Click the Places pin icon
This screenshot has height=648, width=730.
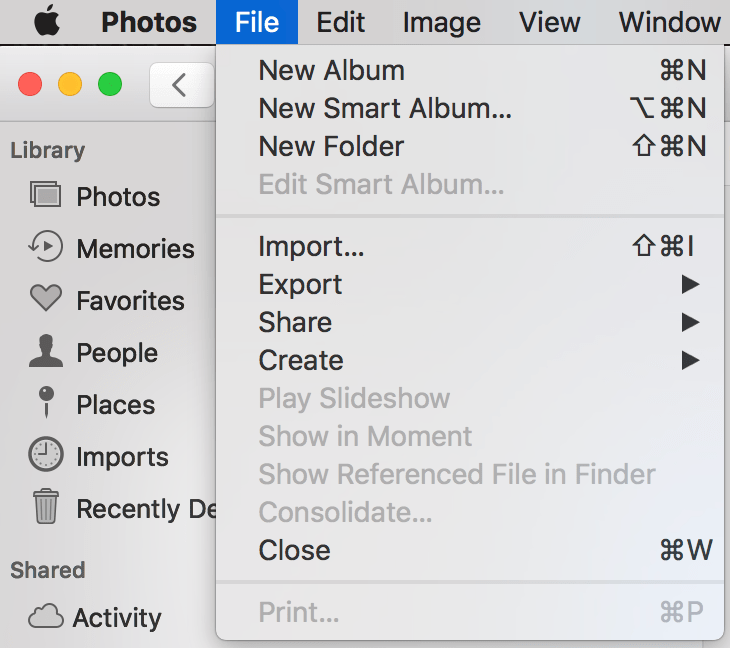click(x=46, y=403)
